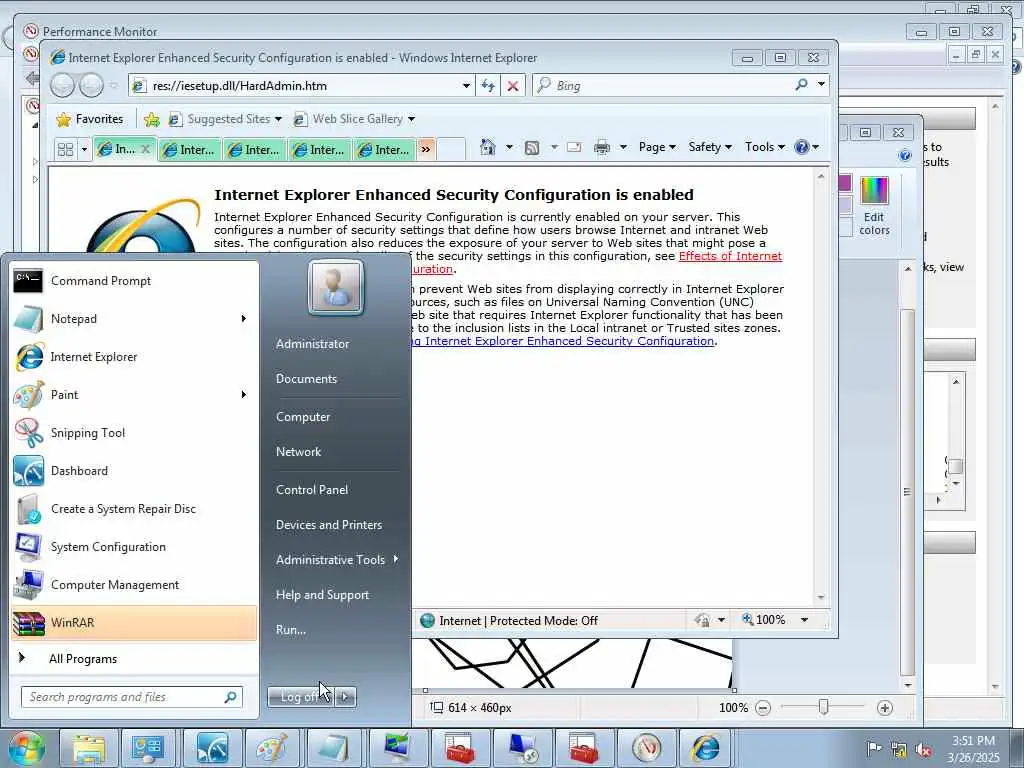1024x768 pixels.
Task: Refresh the page in Internet Explorer
Action: [488, 86]
